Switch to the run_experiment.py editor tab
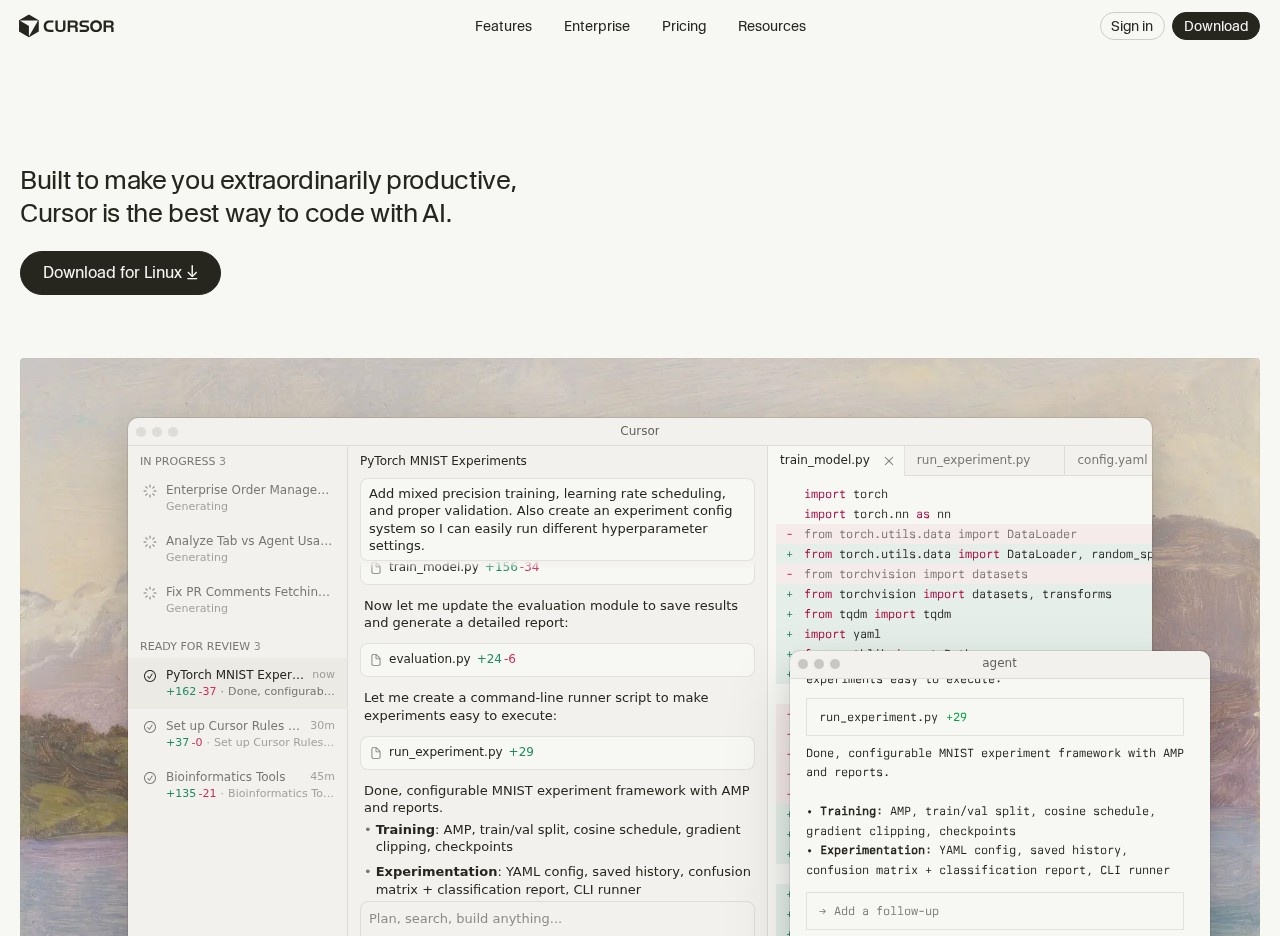The width and height of the screenshot is (1280, 936). click(973, 460)
